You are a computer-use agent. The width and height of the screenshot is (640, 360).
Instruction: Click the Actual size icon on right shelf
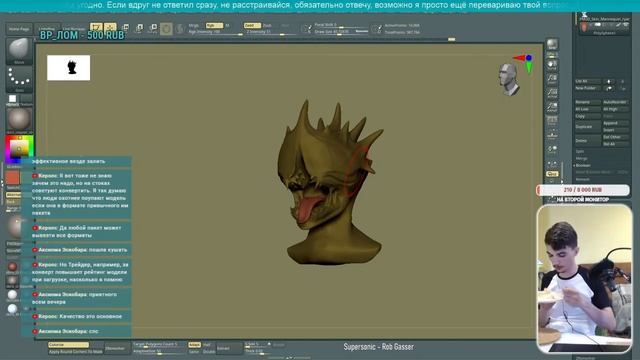click(552, 93)
